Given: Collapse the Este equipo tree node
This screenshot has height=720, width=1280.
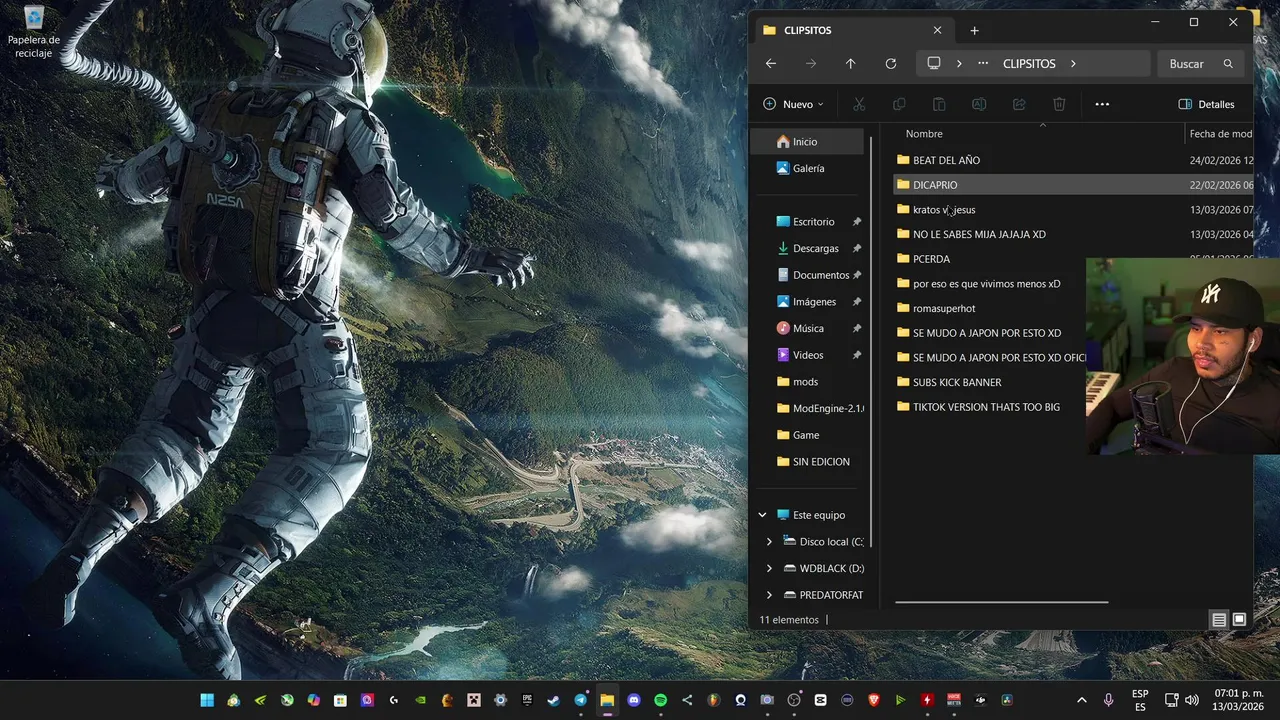Looking at the screenshot, I should click(x=762, y=515).
